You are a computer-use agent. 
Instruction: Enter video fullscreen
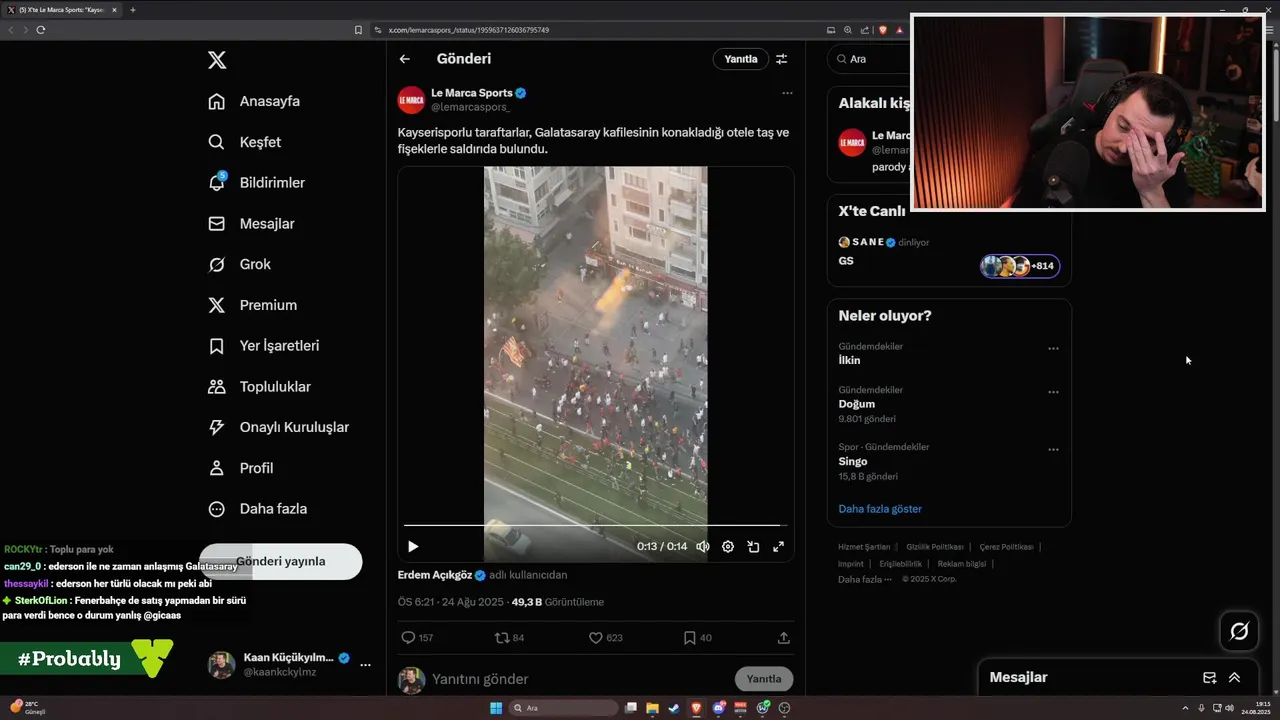click(x=778, y=546)
